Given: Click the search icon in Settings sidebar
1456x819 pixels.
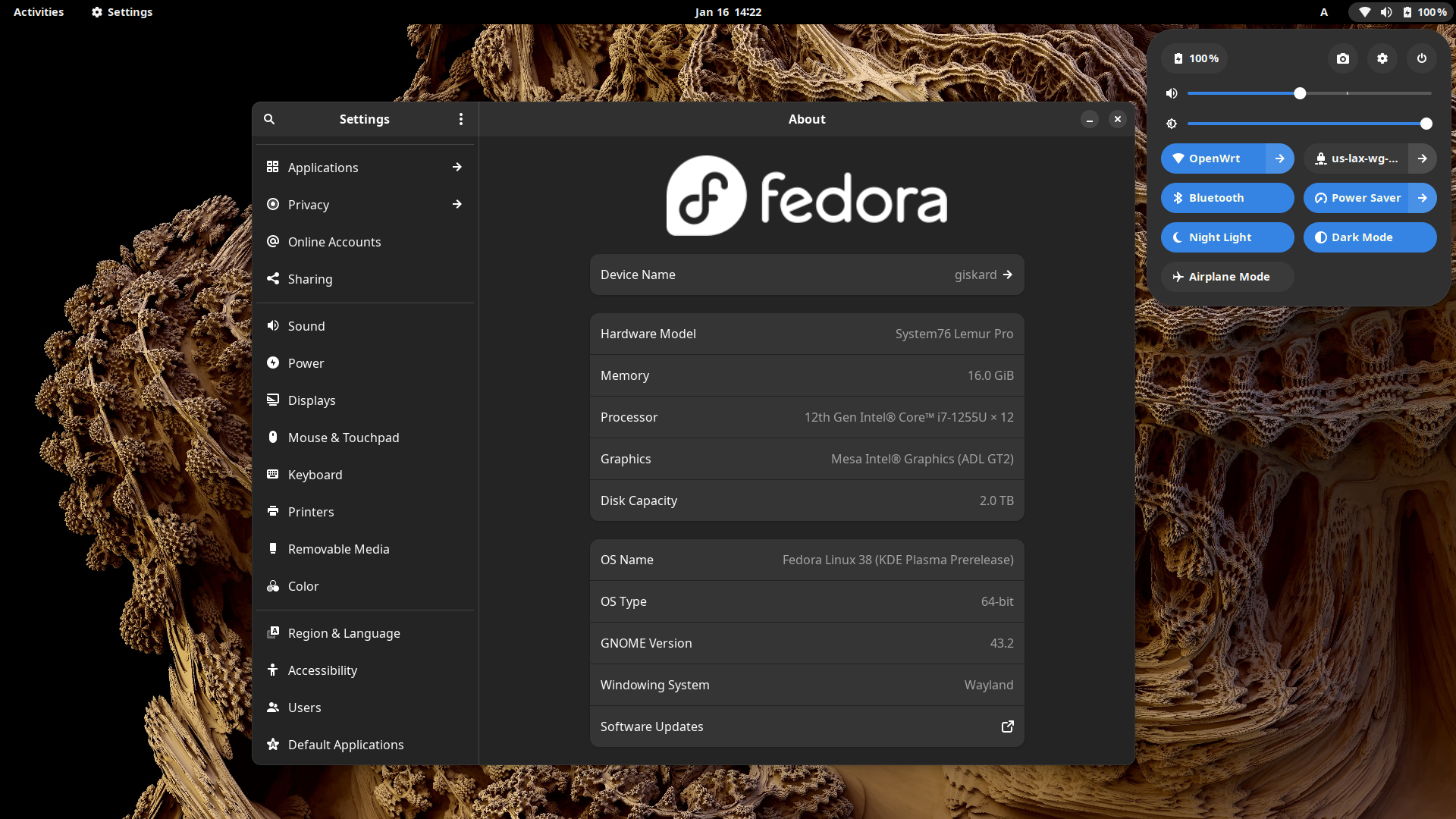Looking at the screenshot, I should tap(269, 119).
